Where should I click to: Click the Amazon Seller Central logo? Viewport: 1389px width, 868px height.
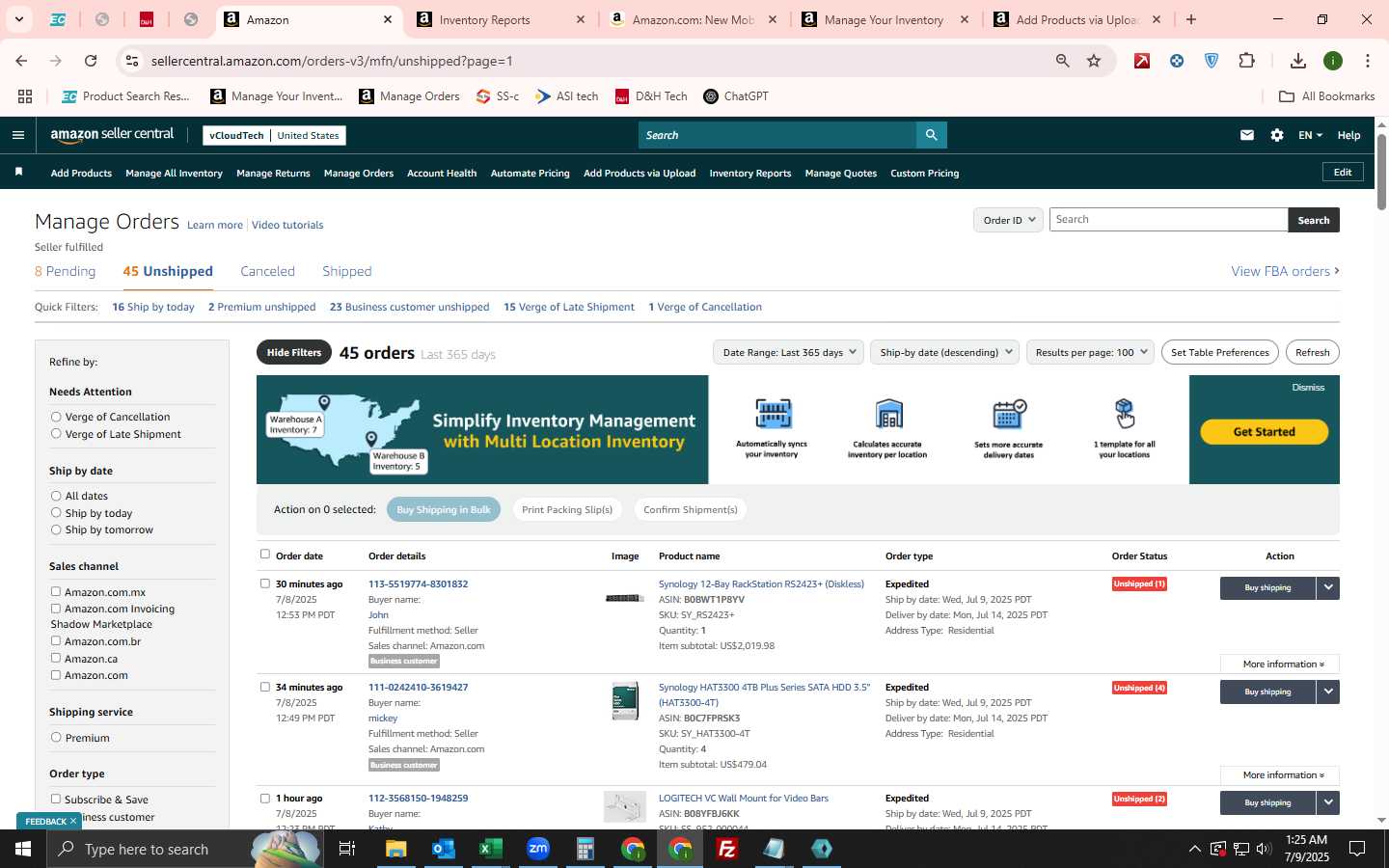point(112,135)
